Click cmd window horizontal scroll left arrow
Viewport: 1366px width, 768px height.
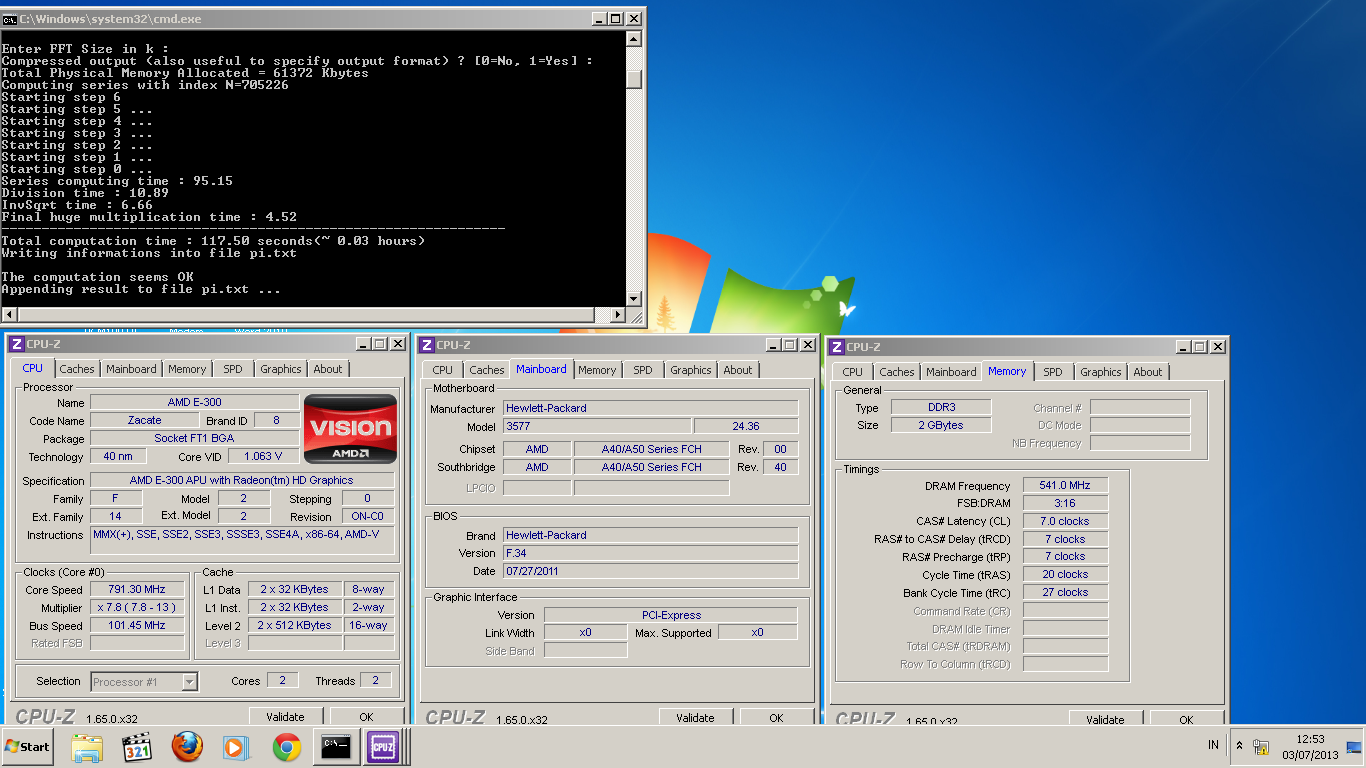pos(10,315)
